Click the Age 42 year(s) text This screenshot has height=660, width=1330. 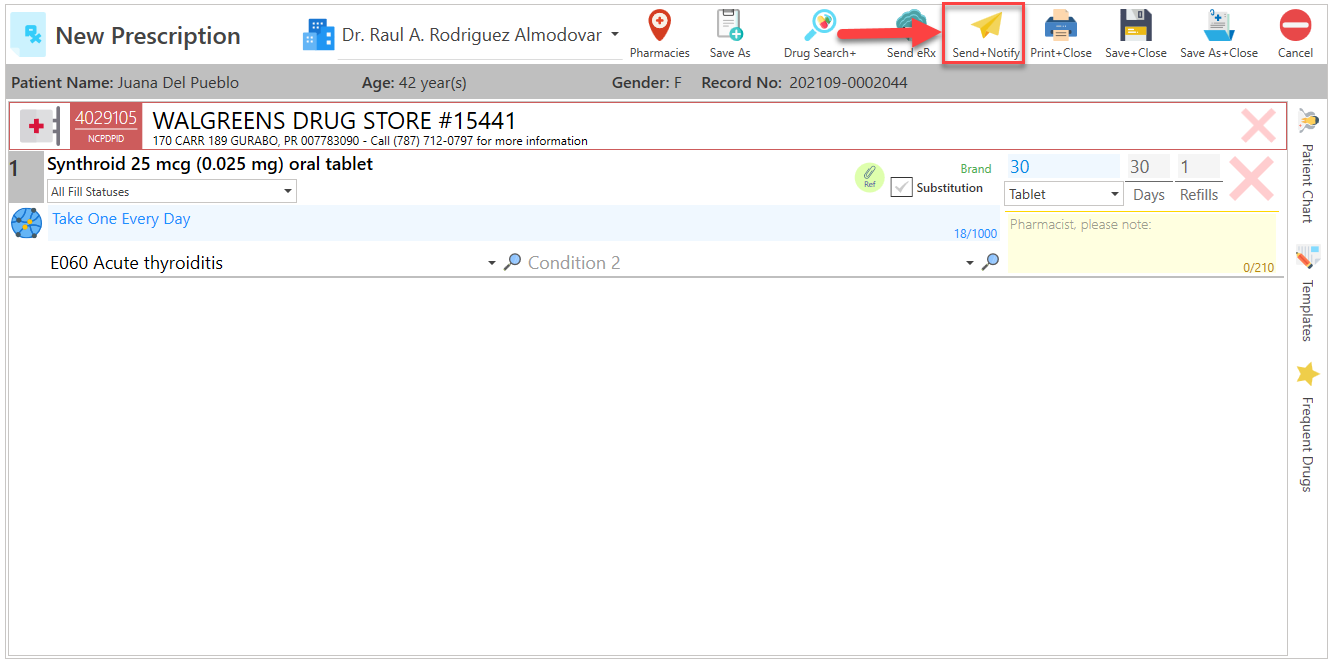[414, 82]
